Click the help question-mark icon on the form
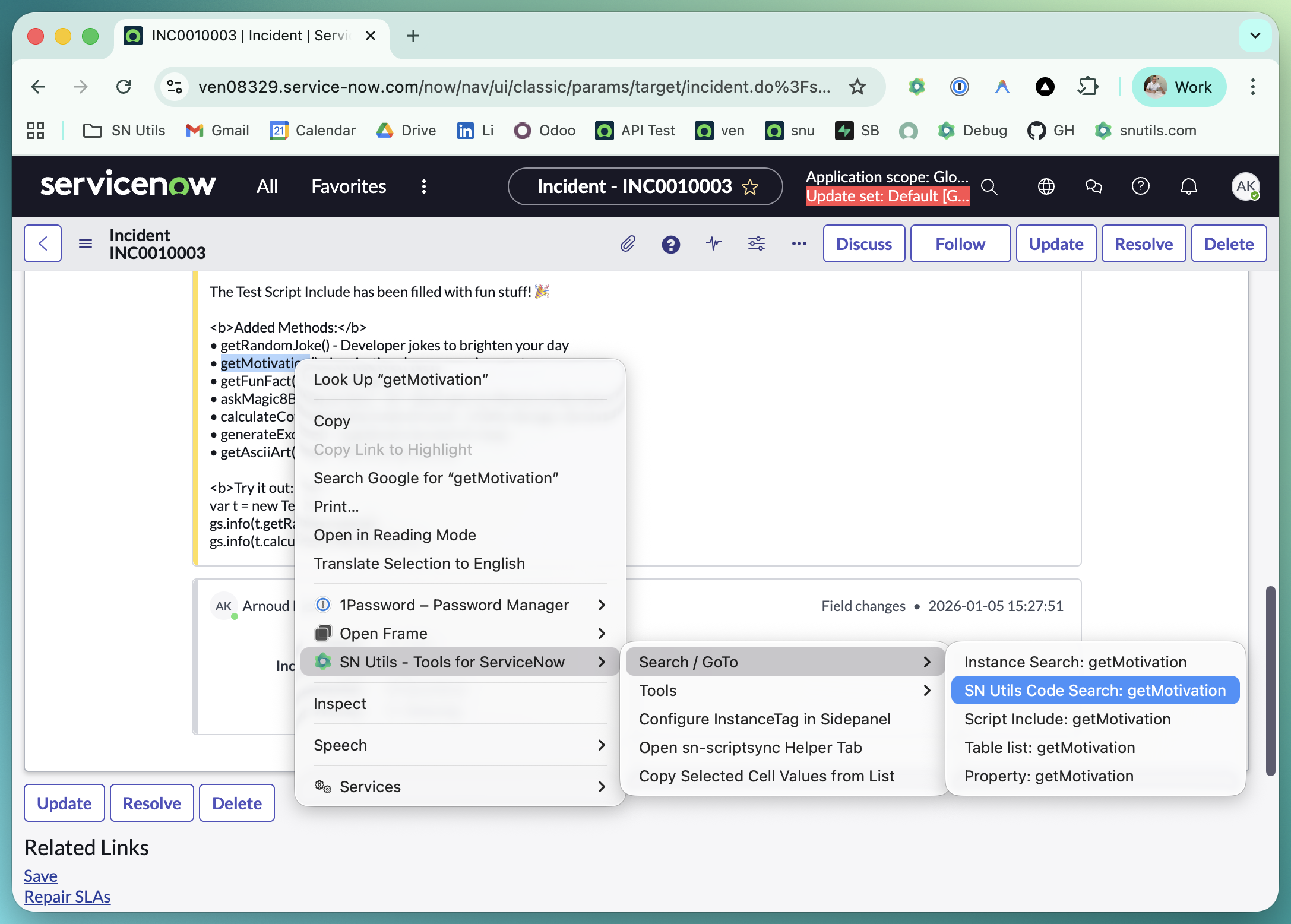 (x=671, y=243)
